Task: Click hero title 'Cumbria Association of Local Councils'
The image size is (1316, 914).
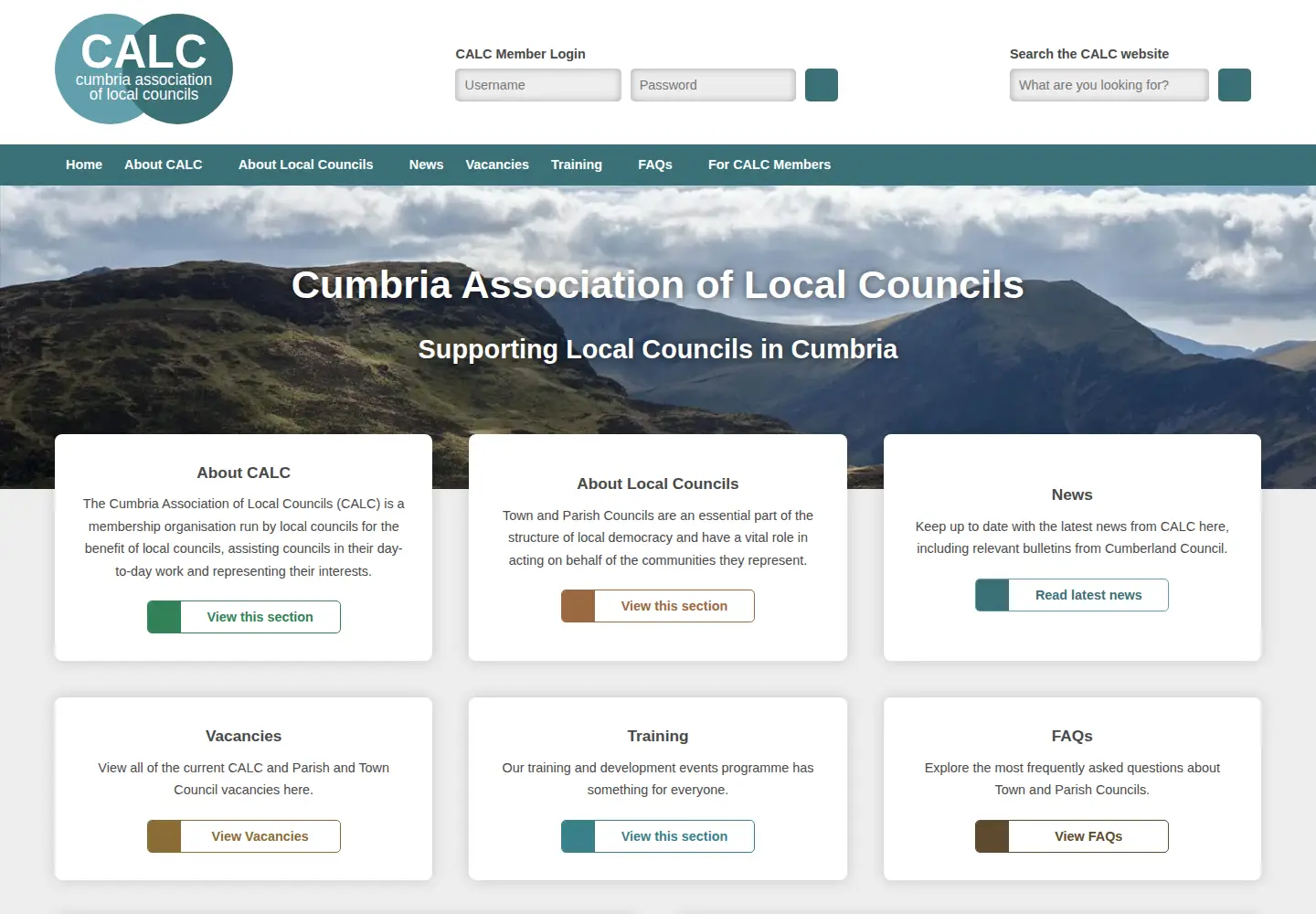Action: pos(658,285)
